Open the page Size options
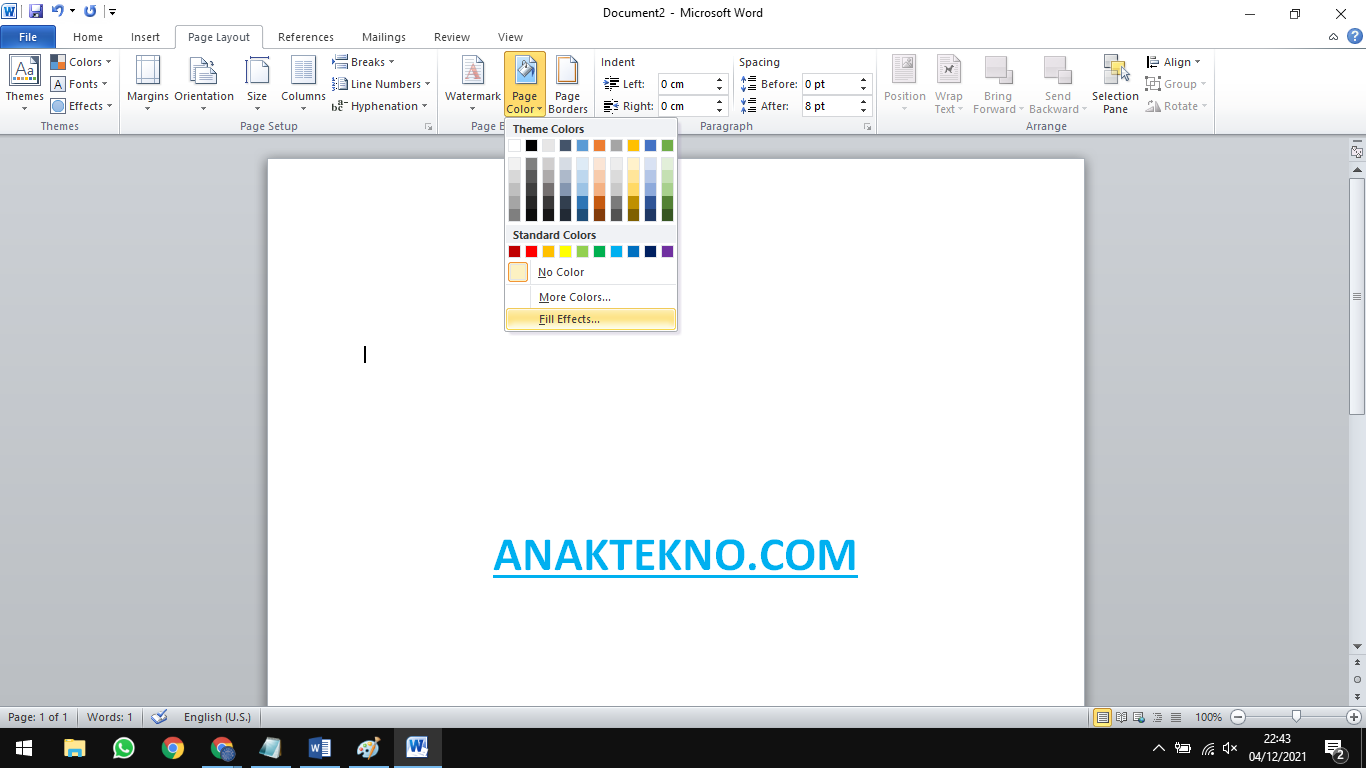The width and height of the screenshot is (1366, 768). click(x=257, y=84)
